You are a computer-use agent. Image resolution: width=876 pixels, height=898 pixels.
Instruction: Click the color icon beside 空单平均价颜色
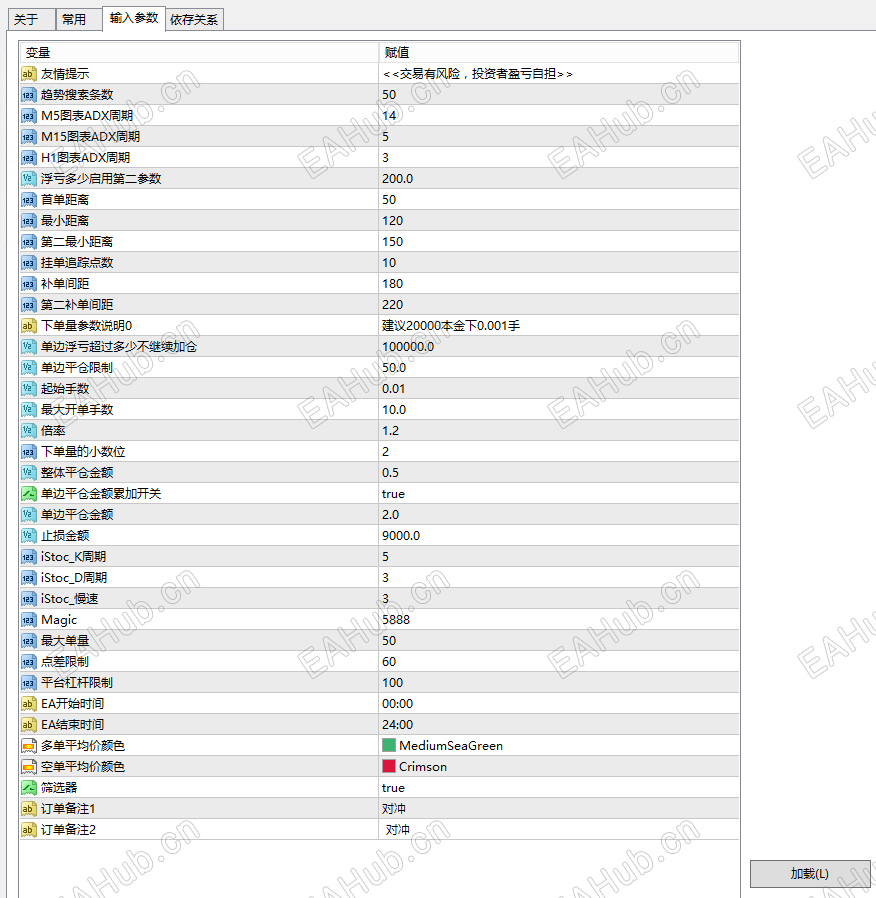click(29, 767)
